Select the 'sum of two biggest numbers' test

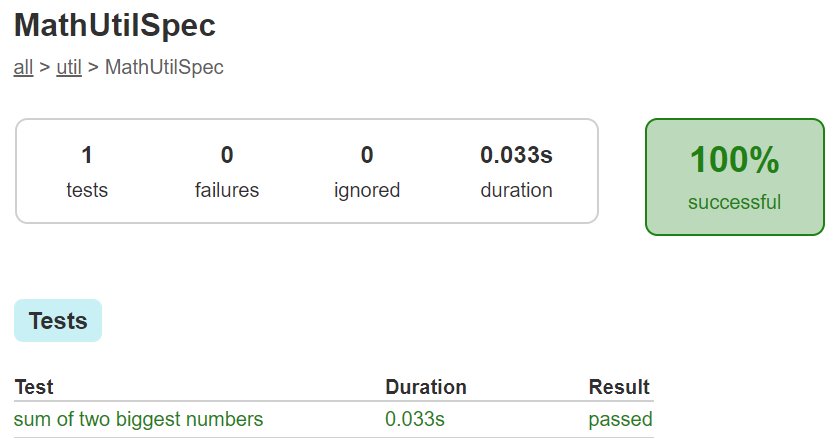[x=139, y=419]
